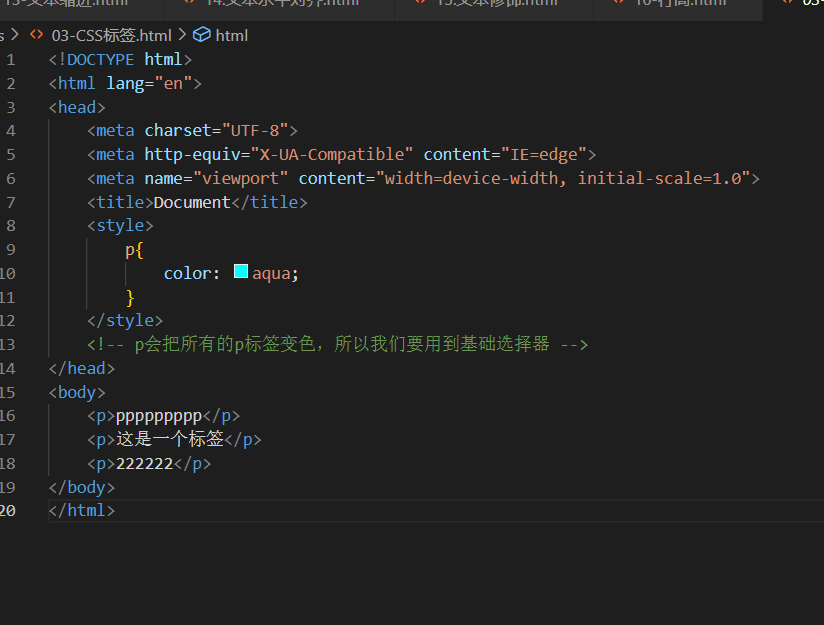Click the DOCTYPE keyword on line 1
Image resolution: width=824 pixels, height=625 pixels.
(x=100, y=59)
